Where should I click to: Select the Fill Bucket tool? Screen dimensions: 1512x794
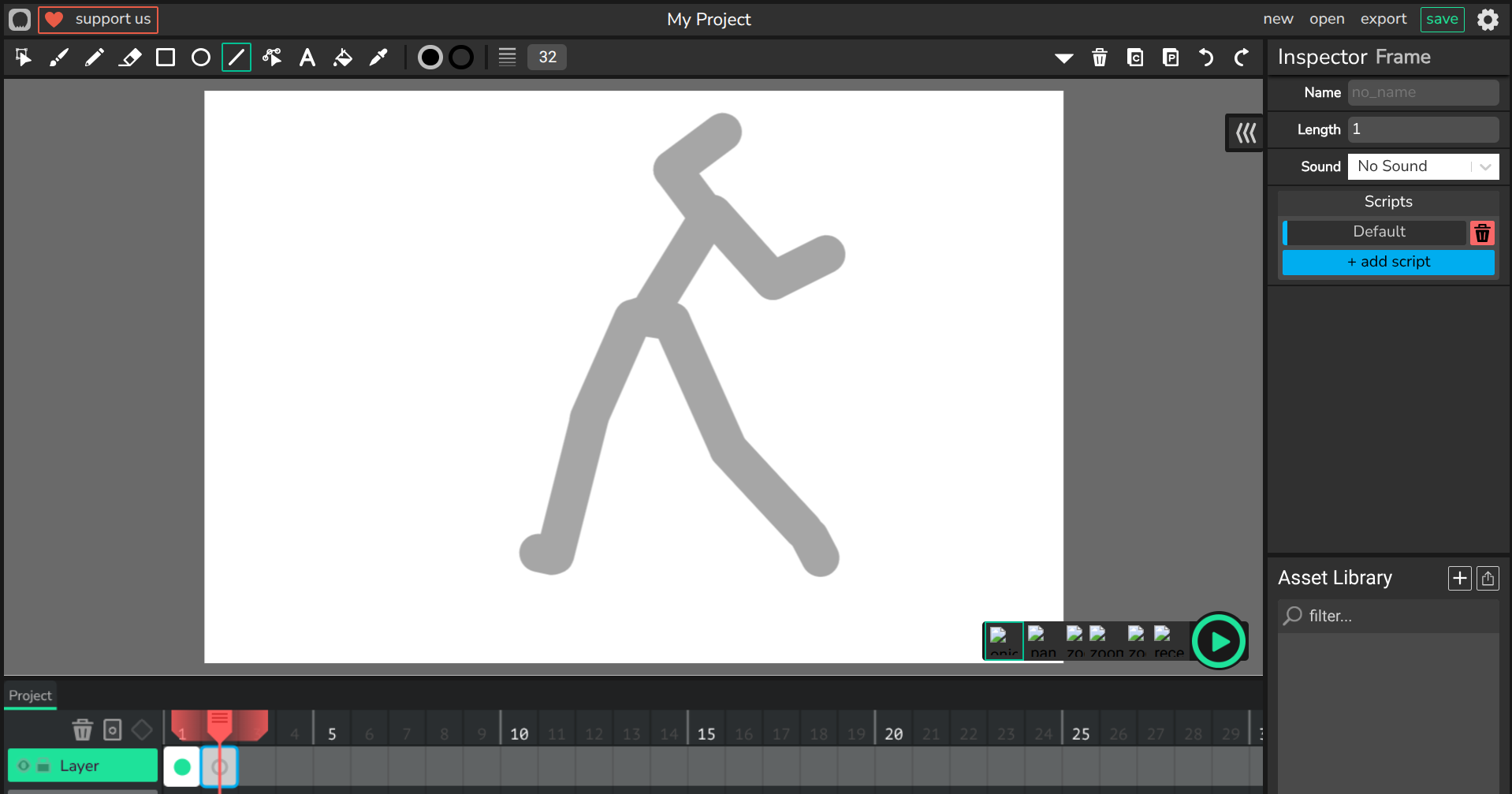click(343, 58)
